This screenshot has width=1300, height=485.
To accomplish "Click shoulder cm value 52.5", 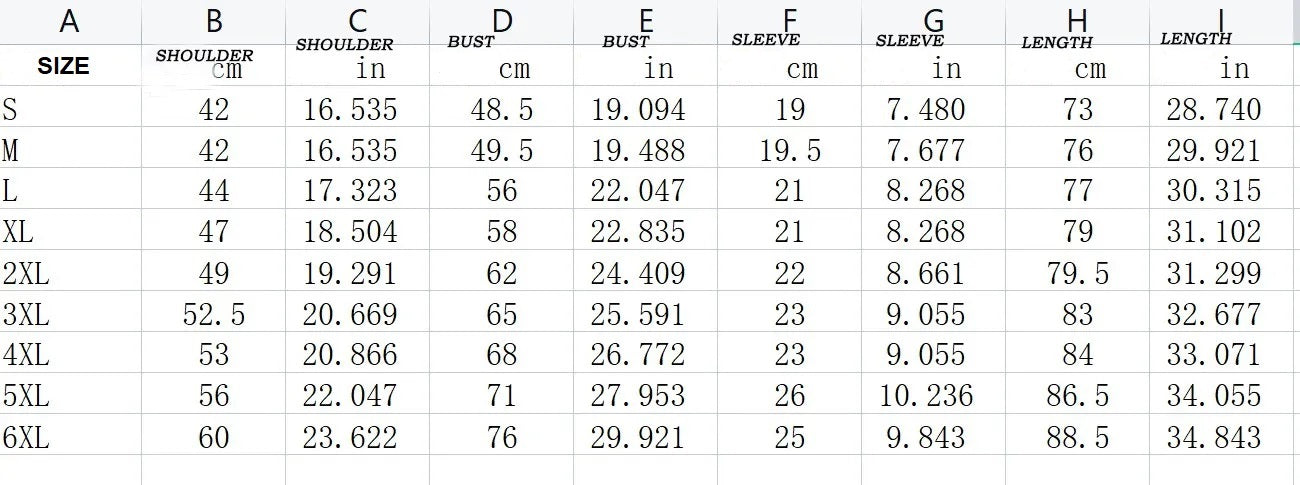I will pos(214,315).
